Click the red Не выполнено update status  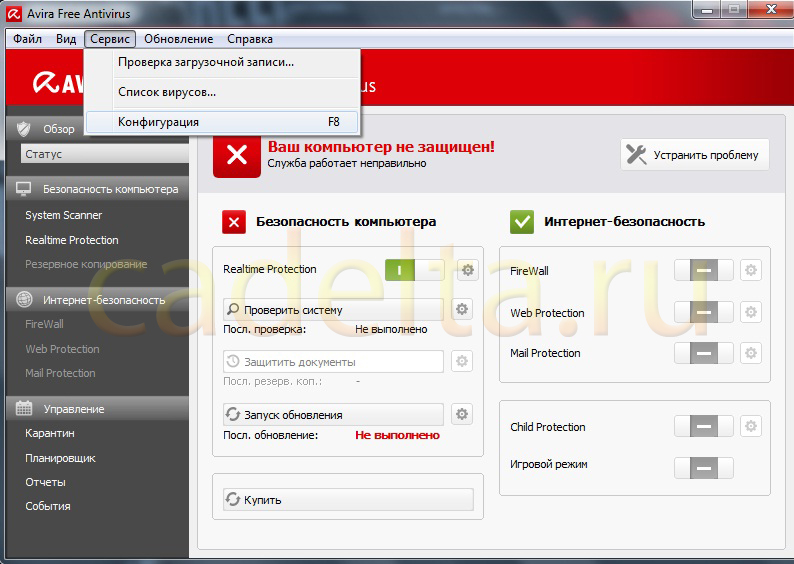[x=398, y=435]
